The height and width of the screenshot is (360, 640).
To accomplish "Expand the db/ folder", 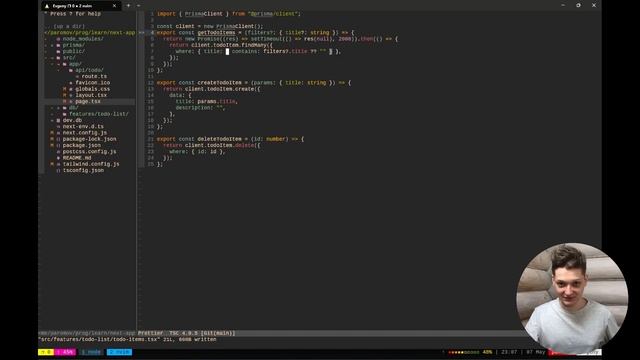I will click(73, 108).
